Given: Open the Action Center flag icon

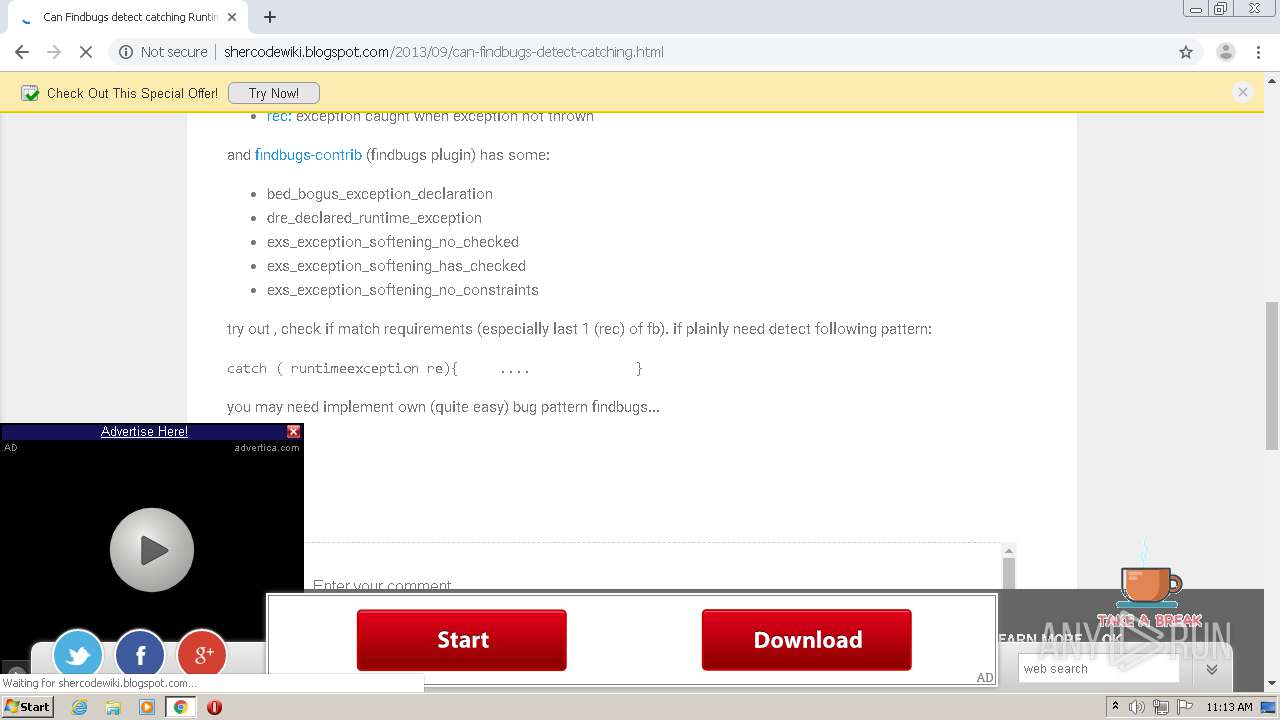Looking at the screenshot, I should [1183, 707].
